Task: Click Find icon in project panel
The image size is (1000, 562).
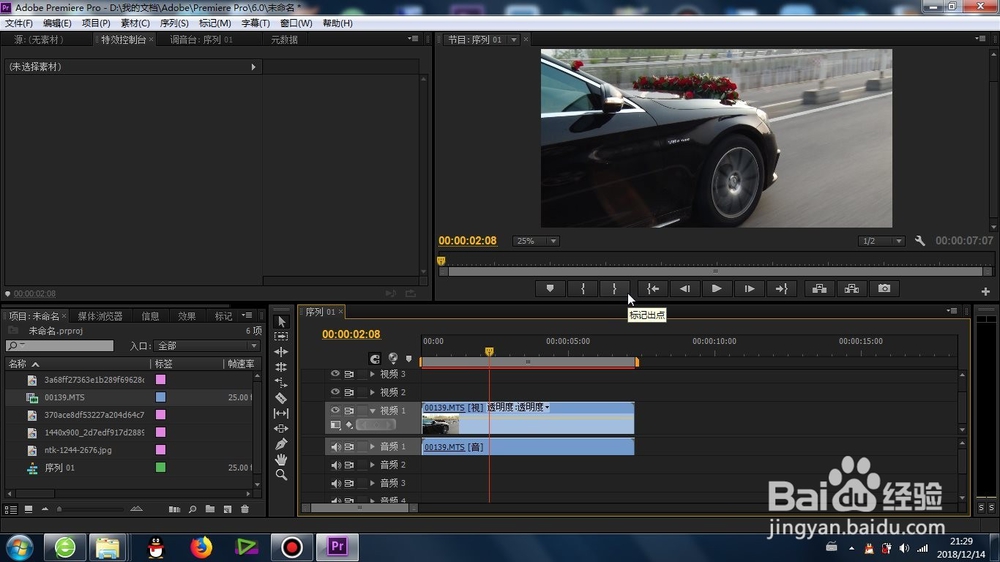Action: tap(192, 509)
